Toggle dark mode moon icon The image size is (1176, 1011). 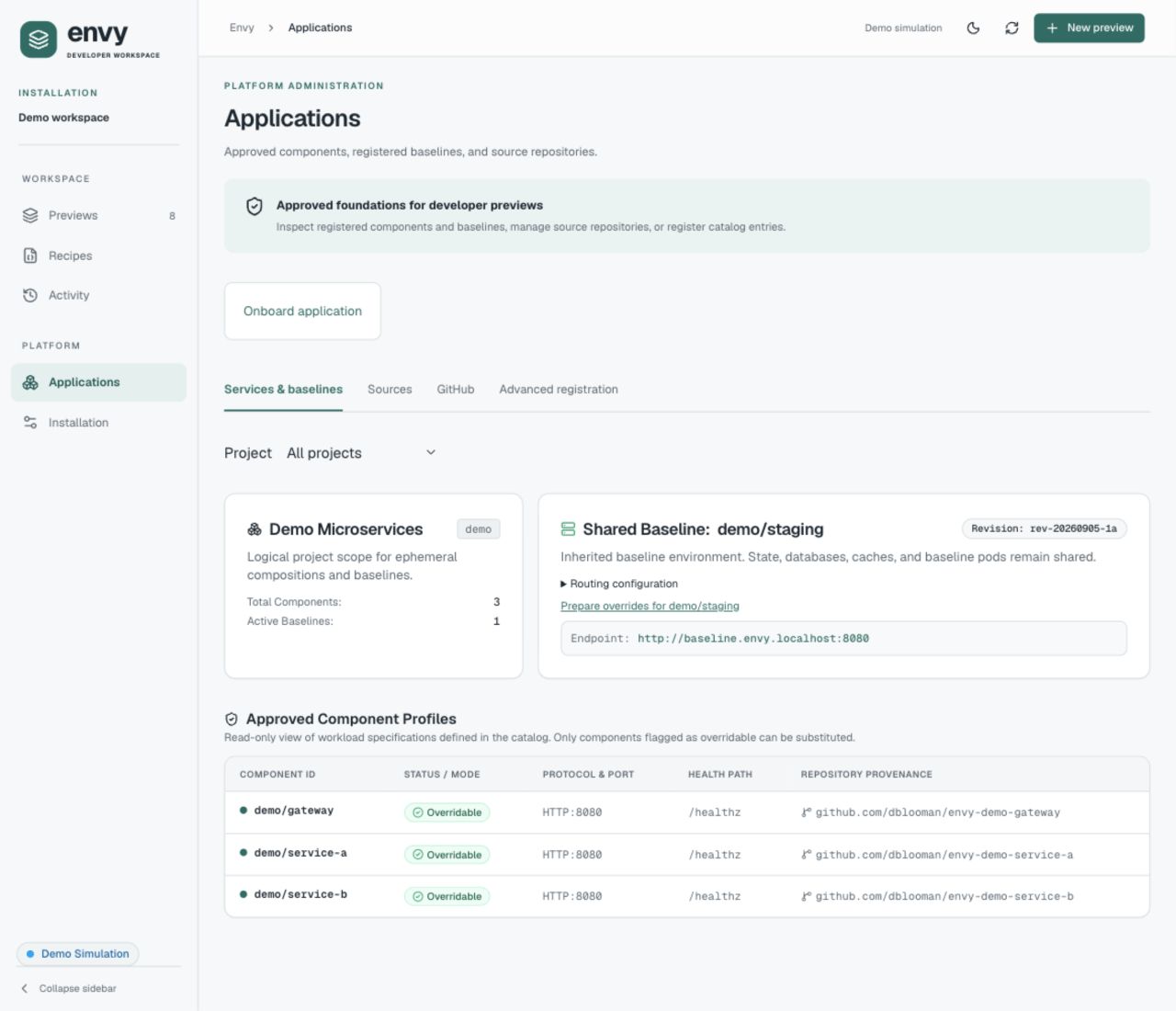point(973,28)
